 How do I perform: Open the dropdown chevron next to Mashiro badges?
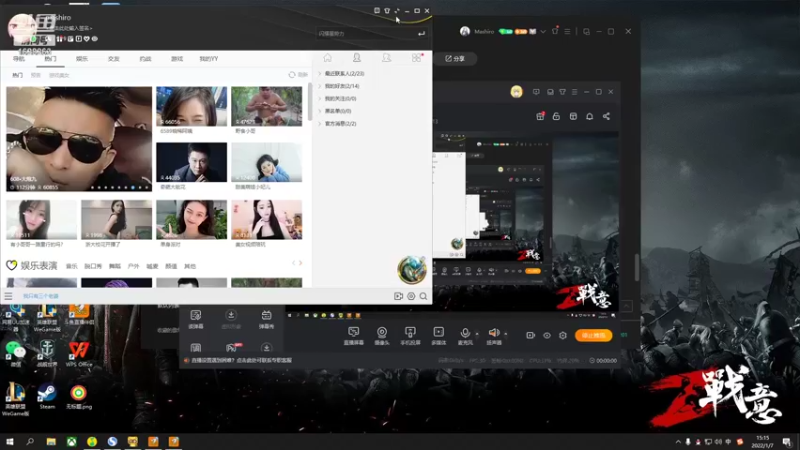point(543,31)
